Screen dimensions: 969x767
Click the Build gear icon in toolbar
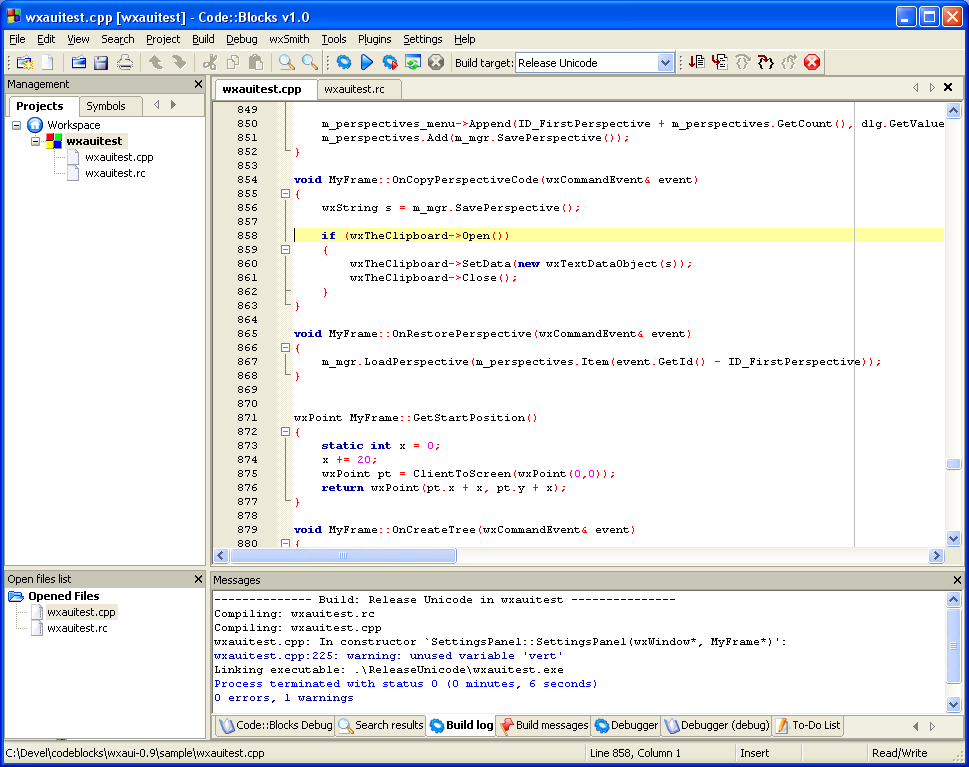(x=343, y=63)
